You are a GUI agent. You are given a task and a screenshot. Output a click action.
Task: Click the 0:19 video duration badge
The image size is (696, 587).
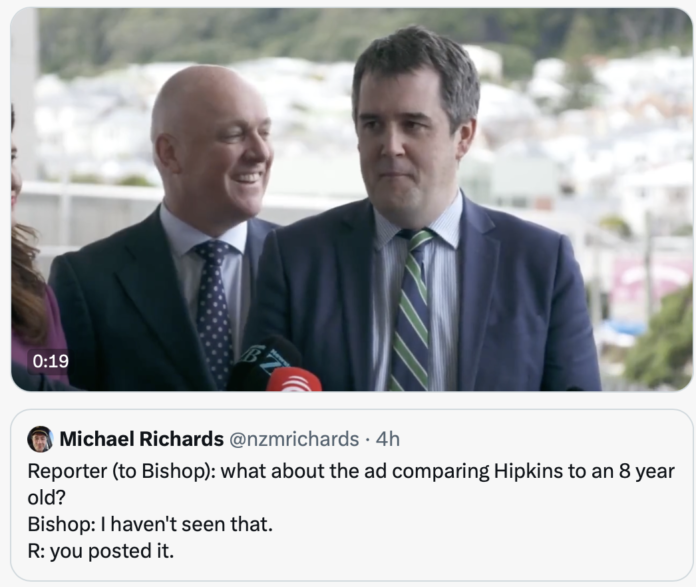pos(51,361)
